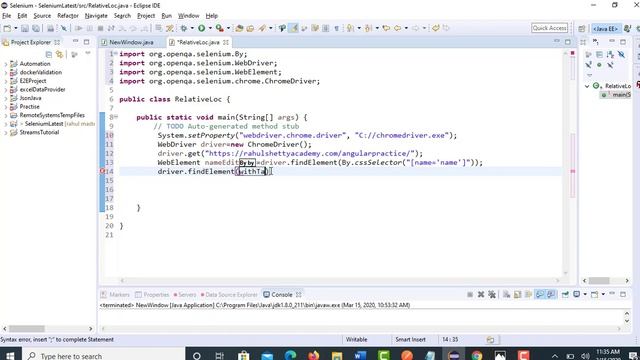Open Display Selected Console dropdown
The width and height of the screenshot is (640, 360).
(585, 294)
